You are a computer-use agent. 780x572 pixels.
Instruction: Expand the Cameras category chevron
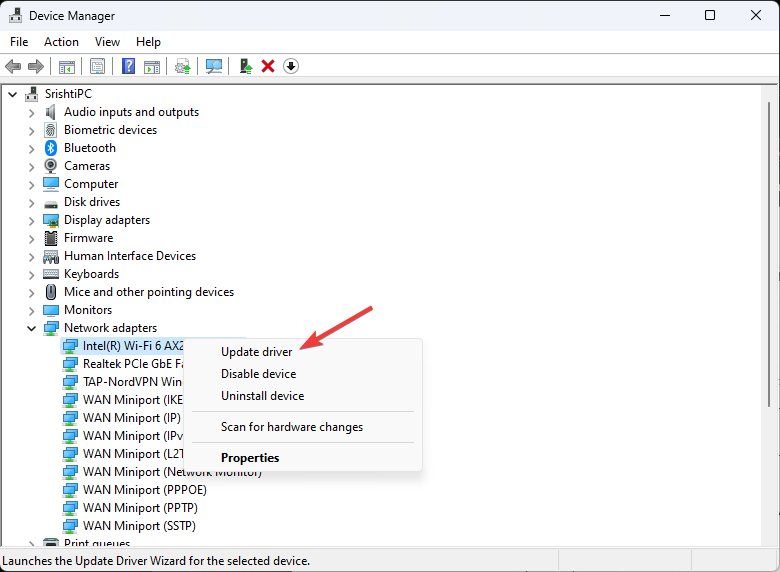[x=31, y=167]
